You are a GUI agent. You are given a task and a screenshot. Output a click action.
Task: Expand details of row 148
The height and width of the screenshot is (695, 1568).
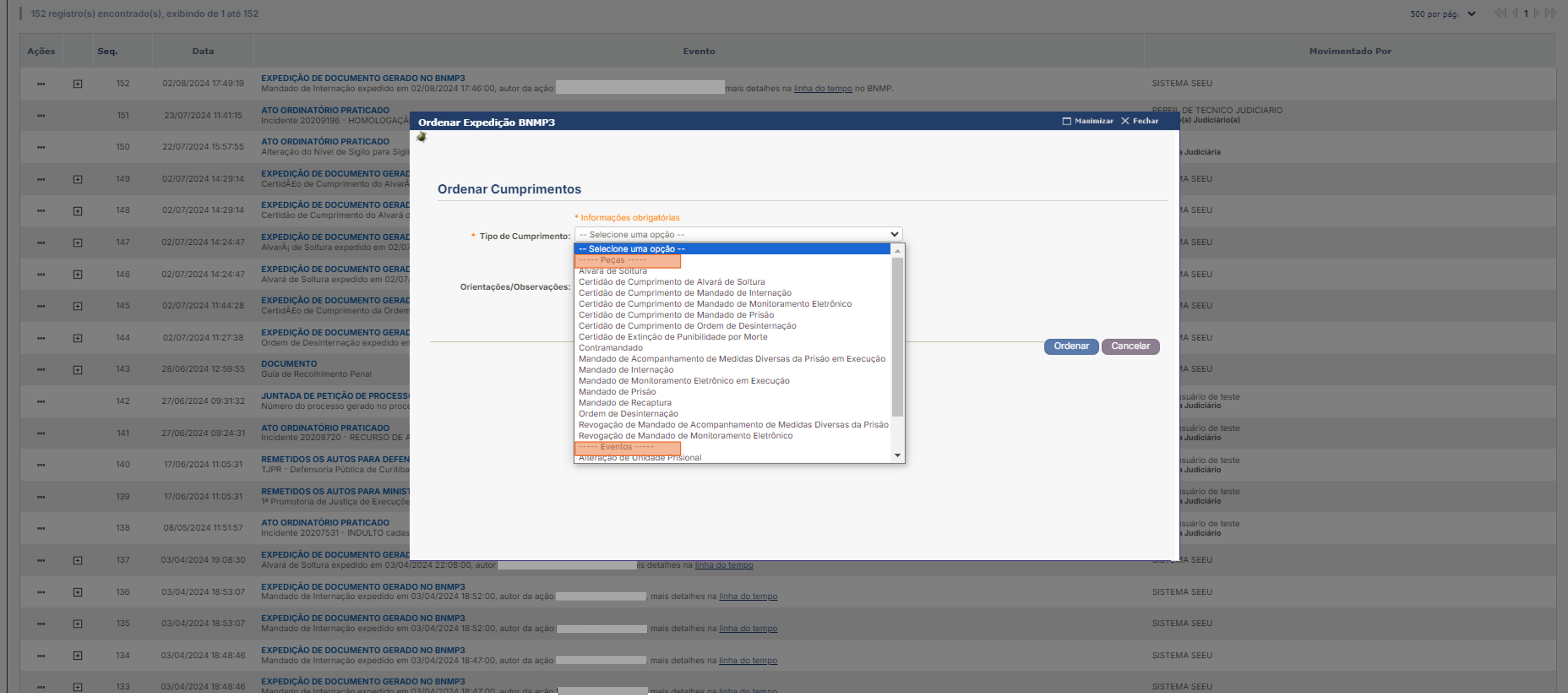77,211
